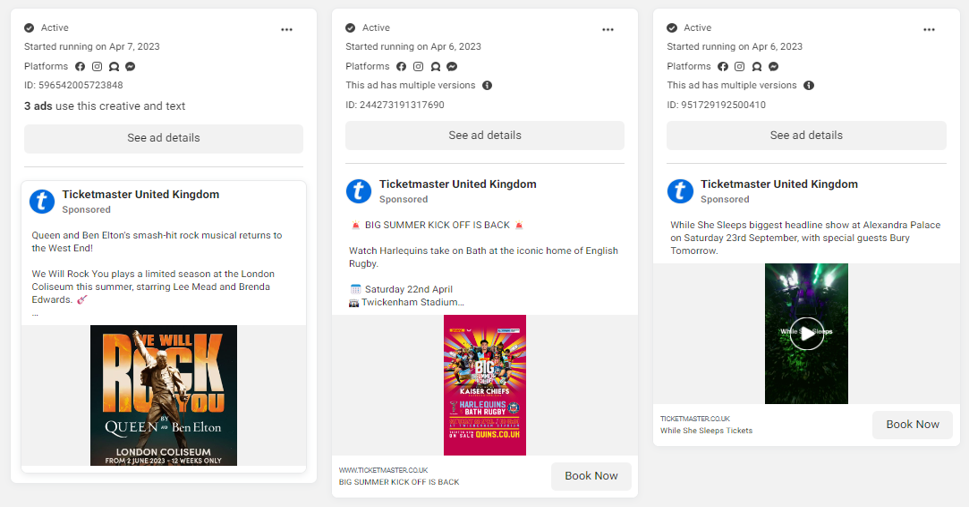The height and width of the screenshot is (507, 969).
Task: Click Audience Network icon on Apr 7 ad
Action: click(x=114, y=66)
